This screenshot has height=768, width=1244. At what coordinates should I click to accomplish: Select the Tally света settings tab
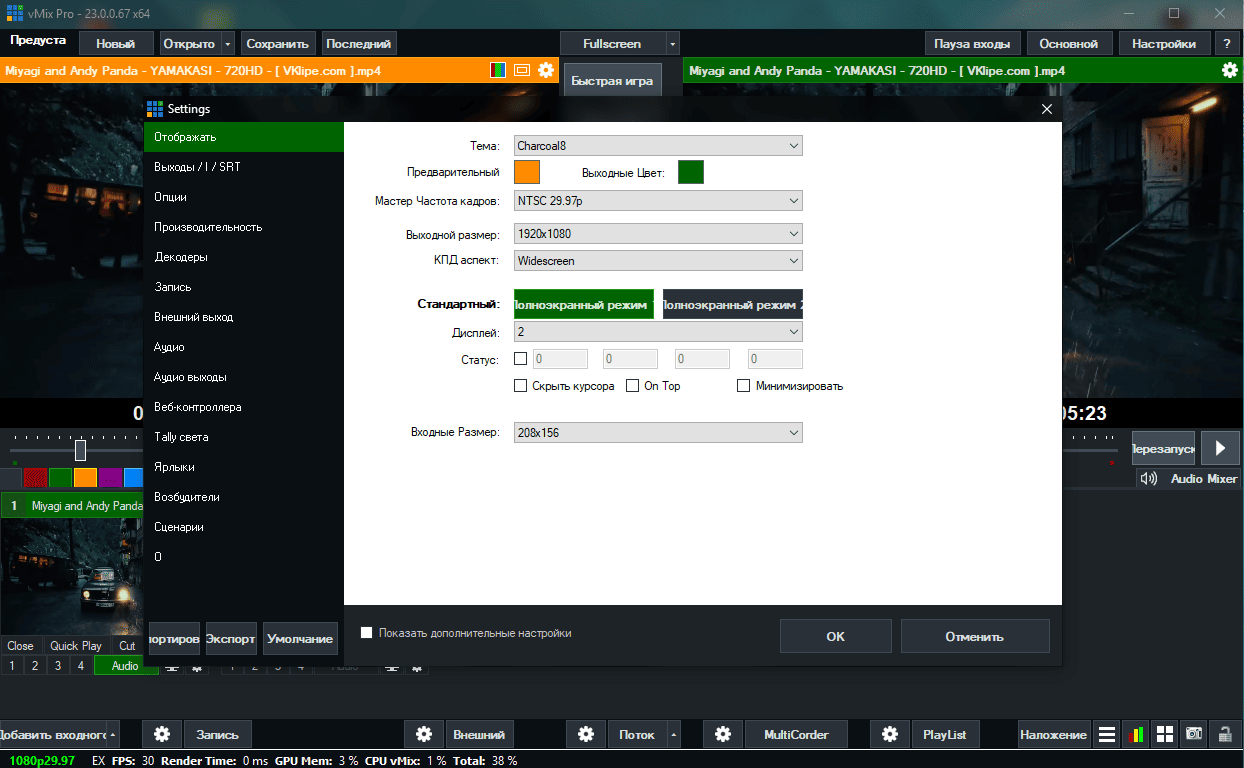point(243,437)
